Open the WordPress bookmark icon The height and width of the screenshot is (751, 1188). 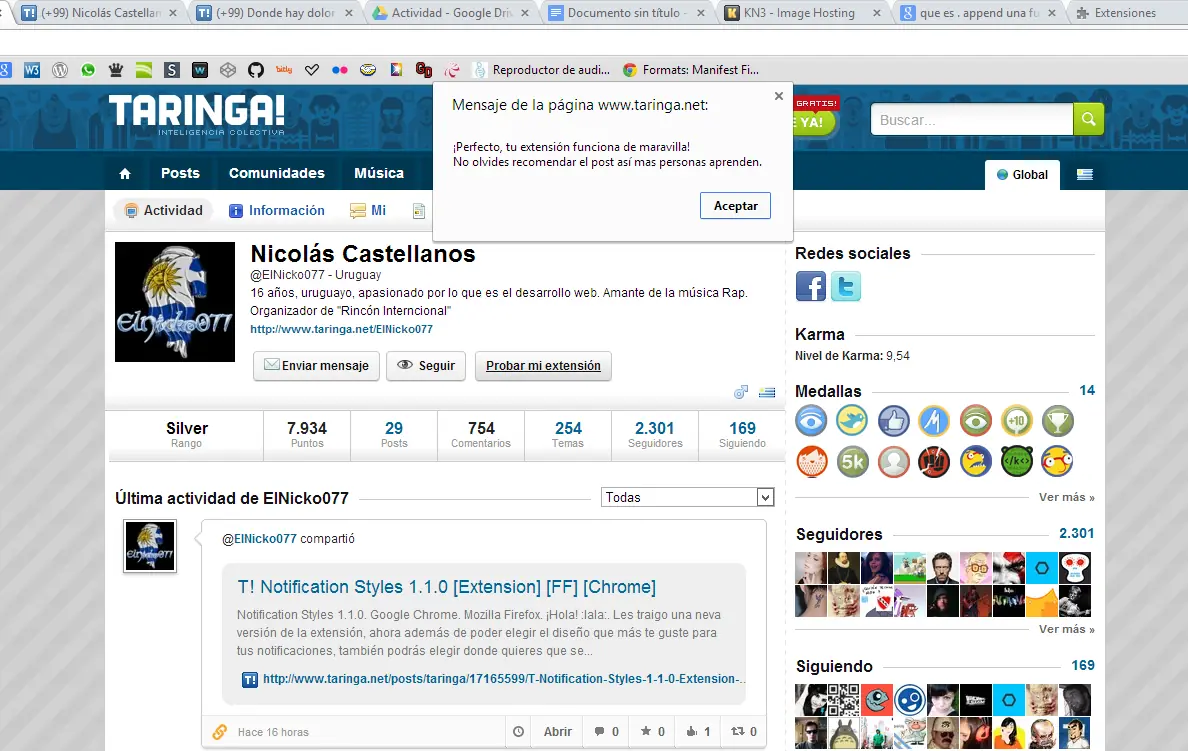pyautogui.click(x=60, y=70)
